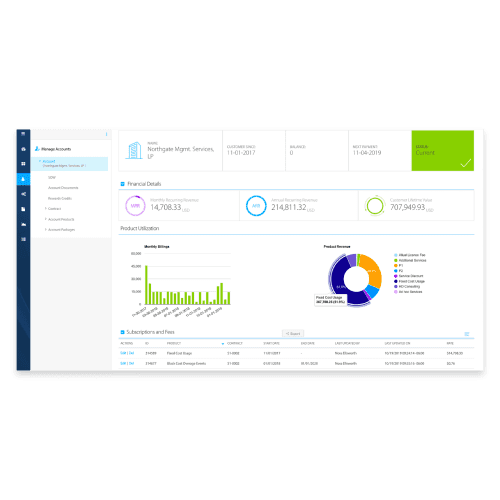Screen dimensions: 500x500
Task: Open the document icon in sidebar
Action: pyautogui.click(x=23, y=209)
